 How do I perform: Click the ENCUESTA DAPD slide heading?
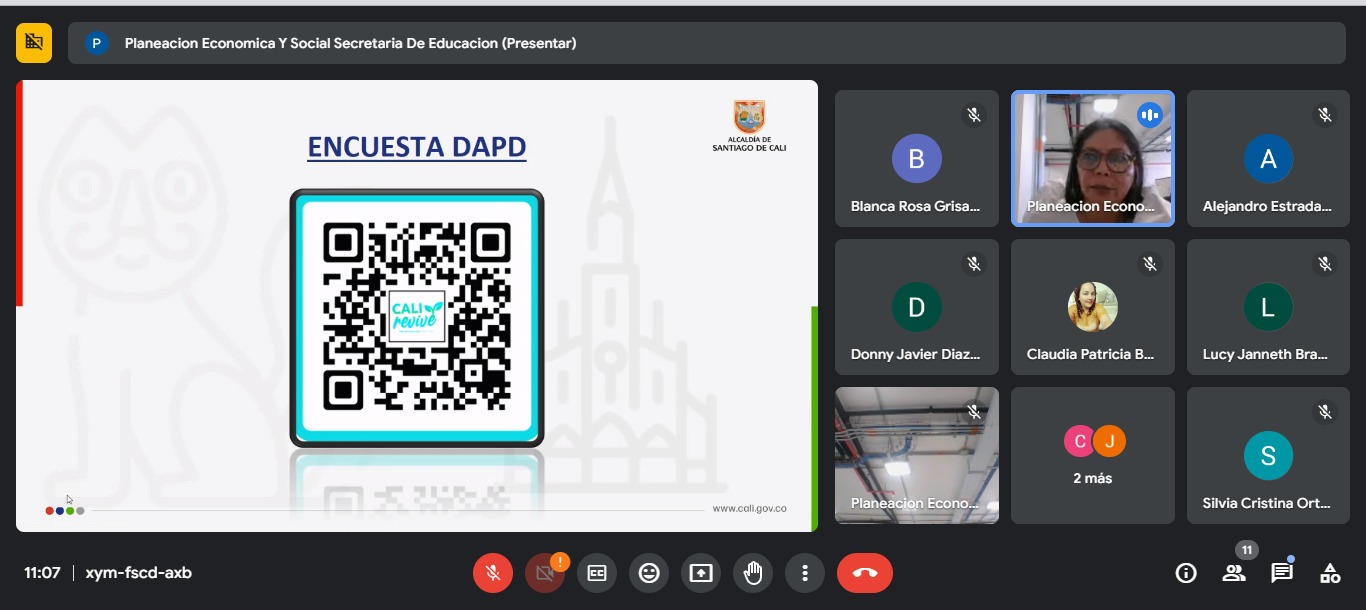coord(417,147)
